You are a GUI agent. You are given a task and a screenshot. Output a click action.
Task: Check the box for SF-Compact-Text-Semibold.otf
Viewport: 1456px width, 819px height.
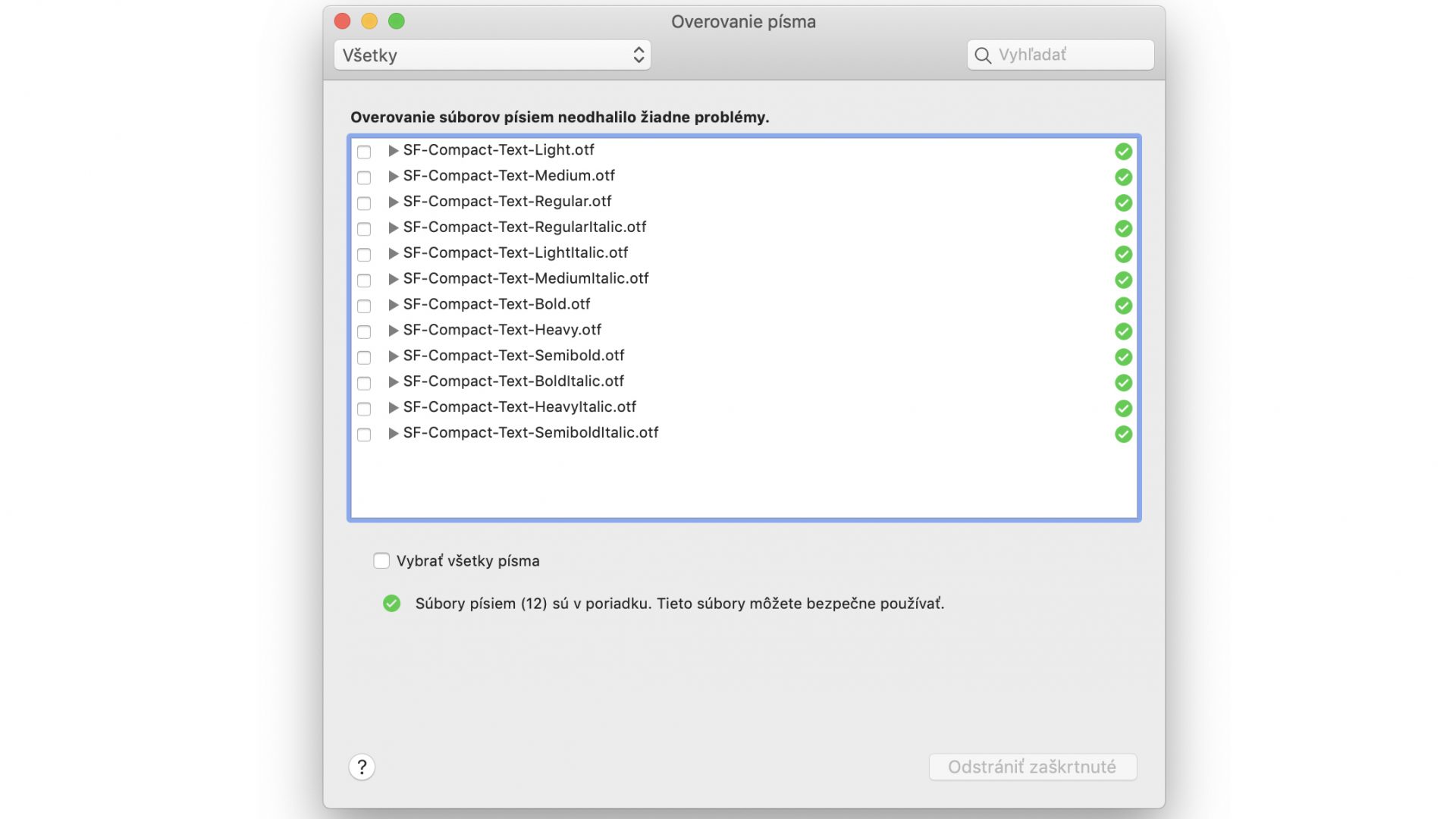pos(364,357)
